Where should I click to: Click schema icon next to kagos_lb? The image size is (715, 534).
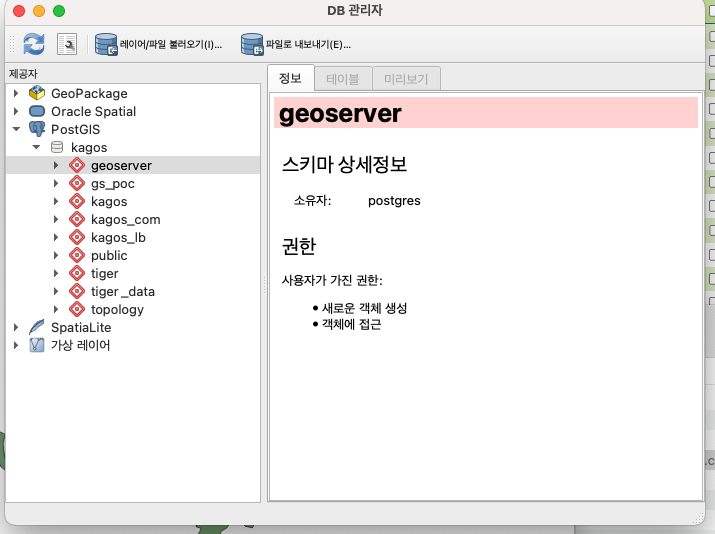(77, 237)
